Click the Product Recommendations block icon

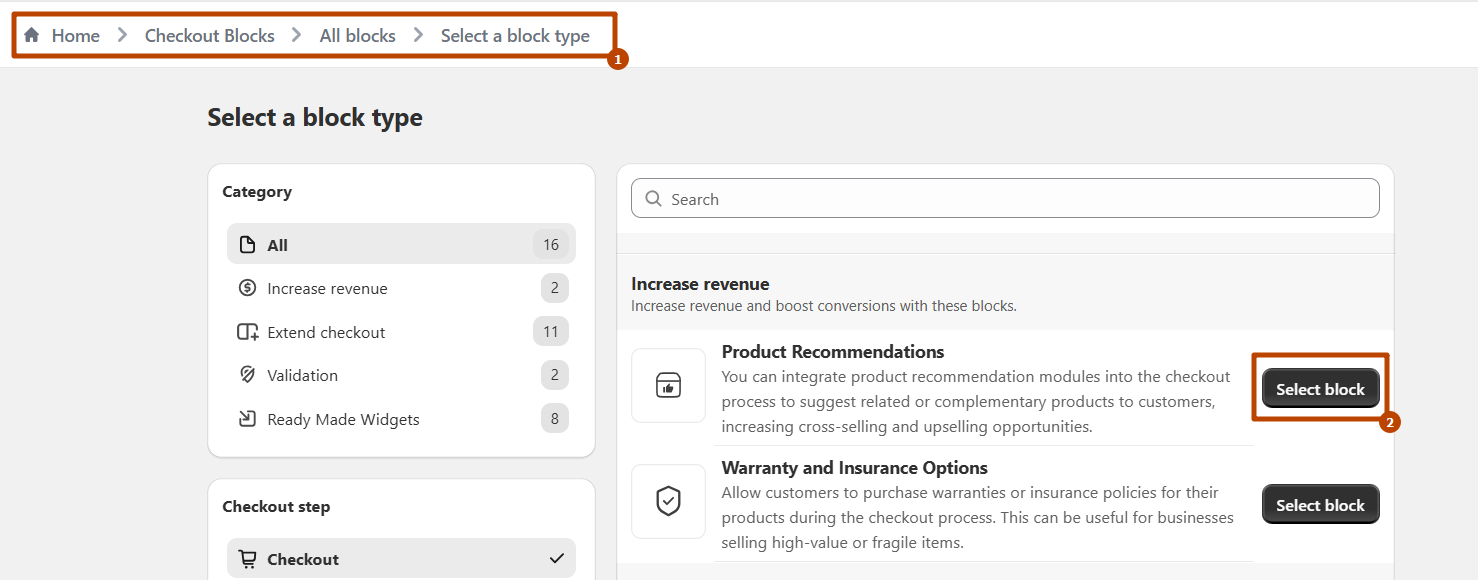(x=668, y=386)
